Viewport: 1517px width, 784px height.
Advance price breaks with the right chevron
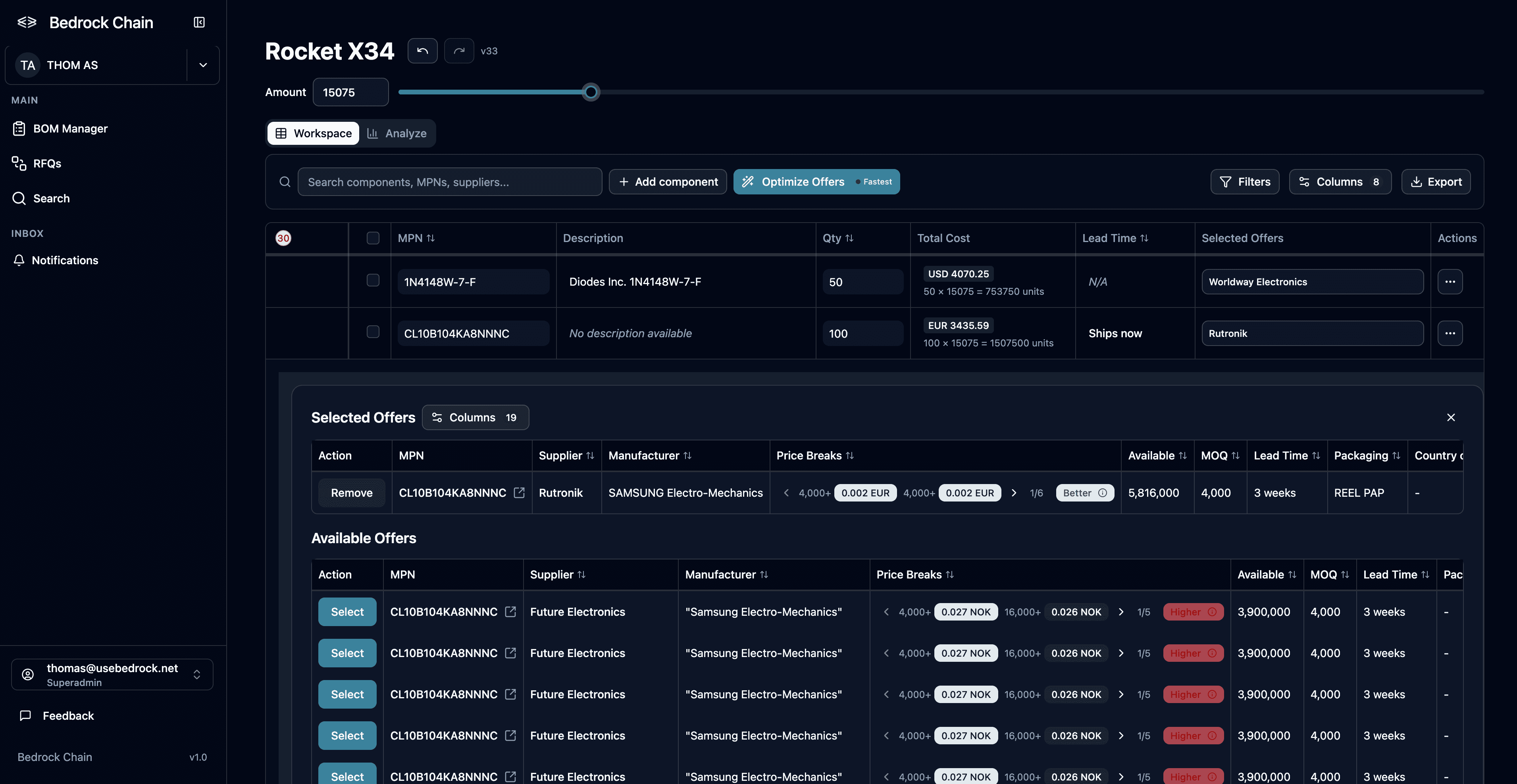tap(1014, 493)
